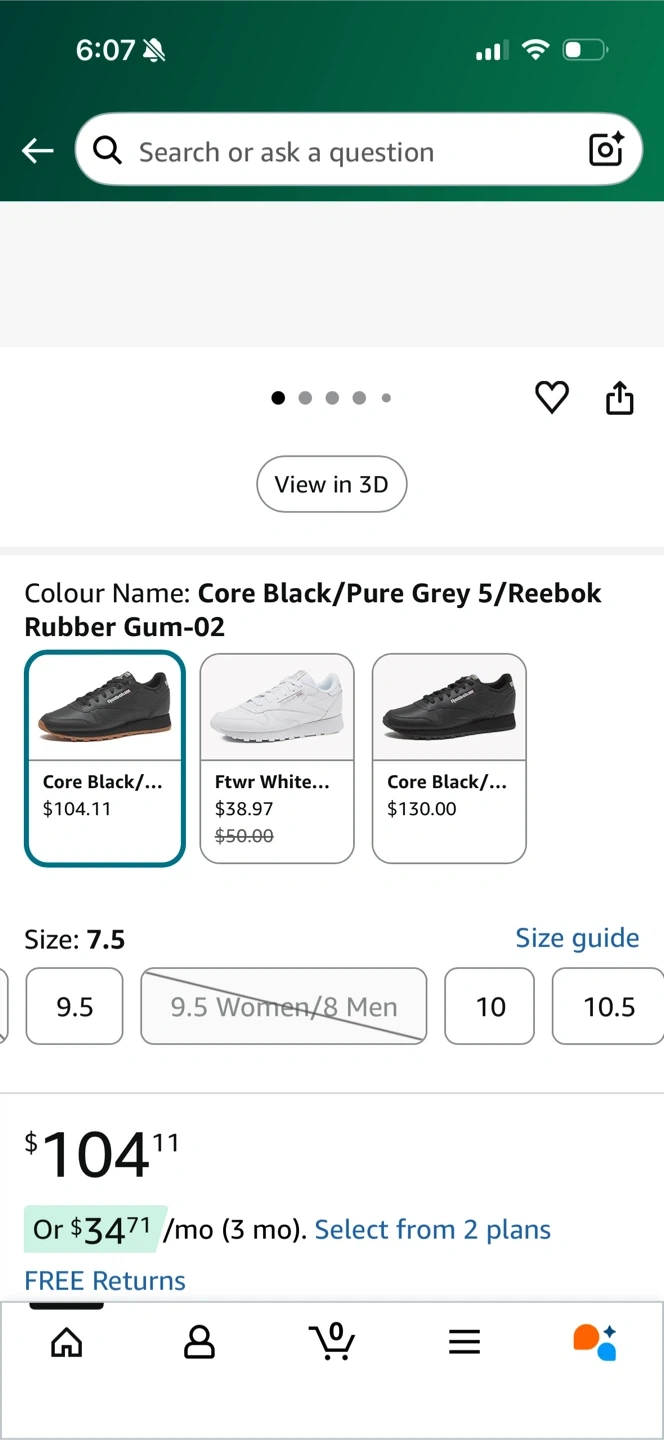This screenshot has width=664, height=1440.
Task: Open camera lens search icon
Action: click(x=606, y=150)
